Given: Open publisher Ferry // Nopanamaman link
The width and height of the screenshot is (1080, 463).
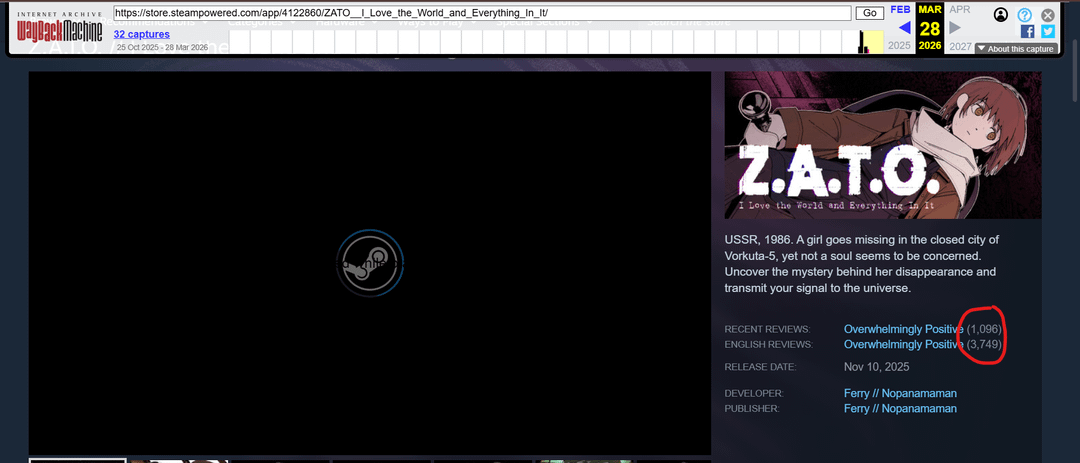Looking at the screenshot, I should pyautogui.click(x=900, y=408).
